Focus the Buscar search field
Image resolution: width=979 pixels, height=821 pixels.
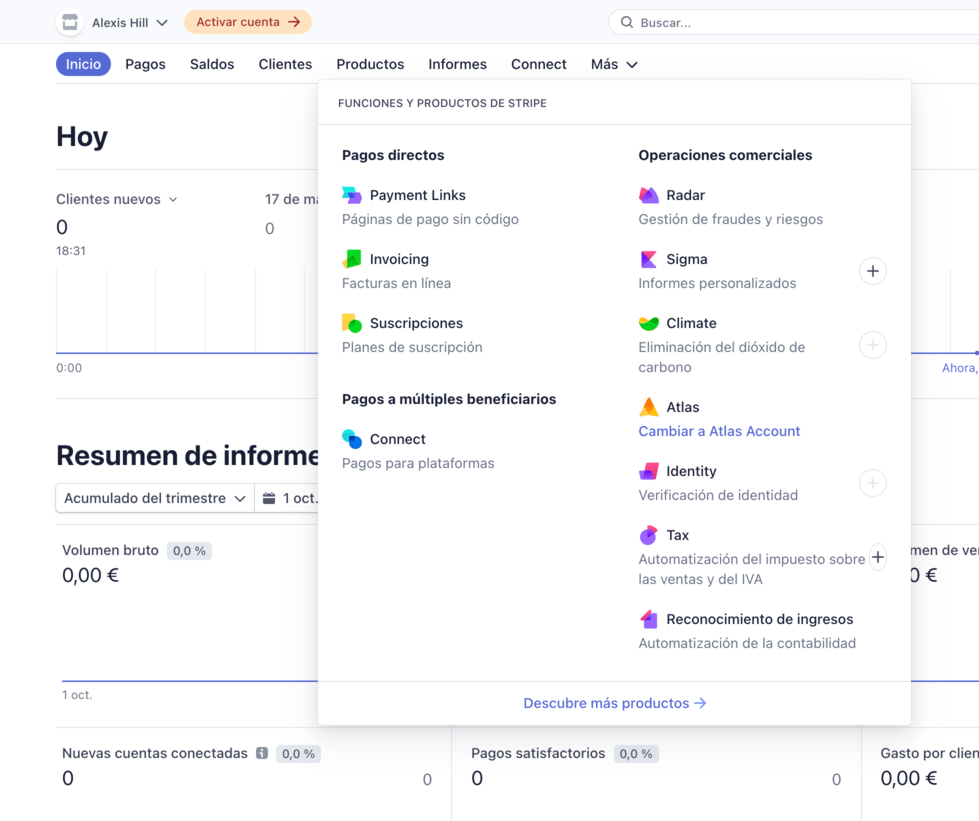pos(790,22)
